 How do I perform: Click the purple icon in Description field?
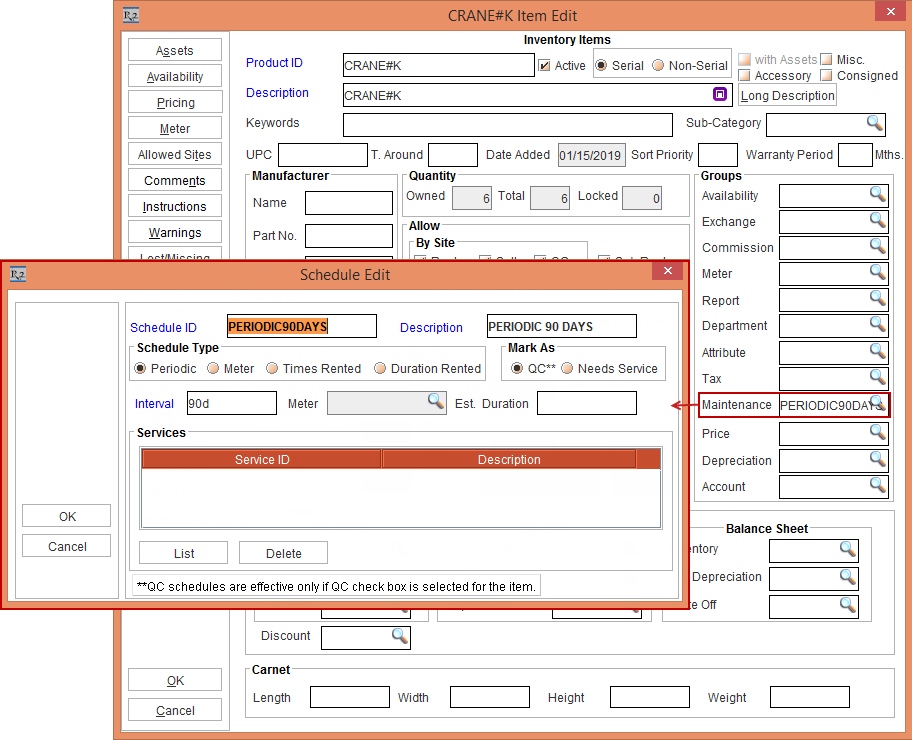(x=719, y=94)
